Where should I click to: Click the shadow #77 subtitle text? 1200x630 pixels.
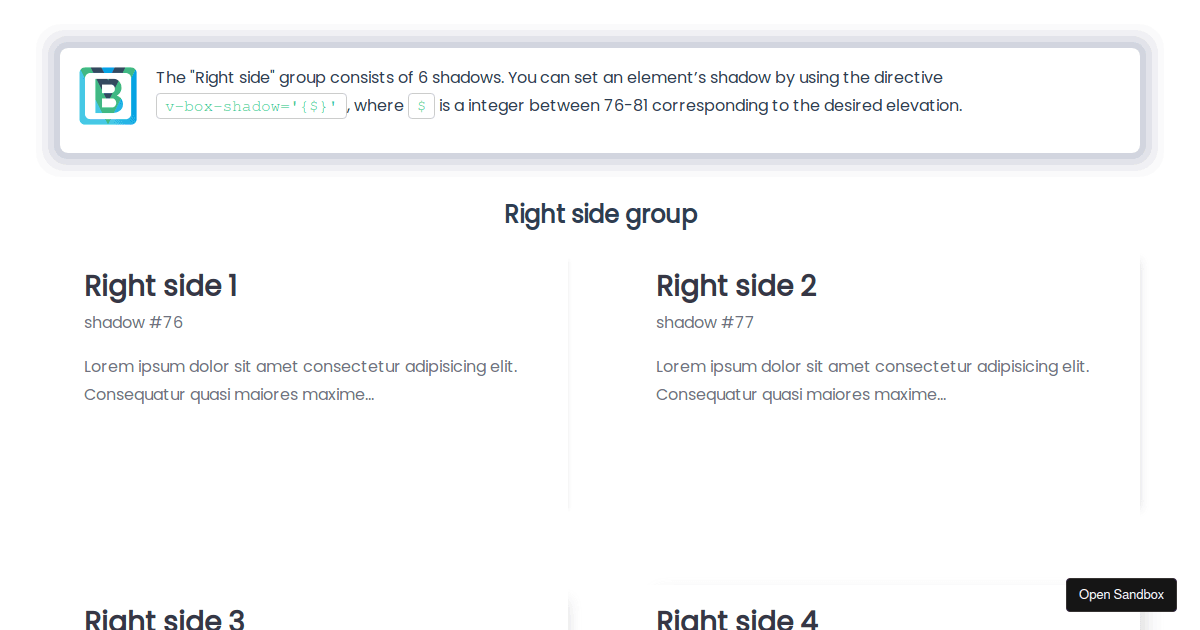click(x=705, y=322)
